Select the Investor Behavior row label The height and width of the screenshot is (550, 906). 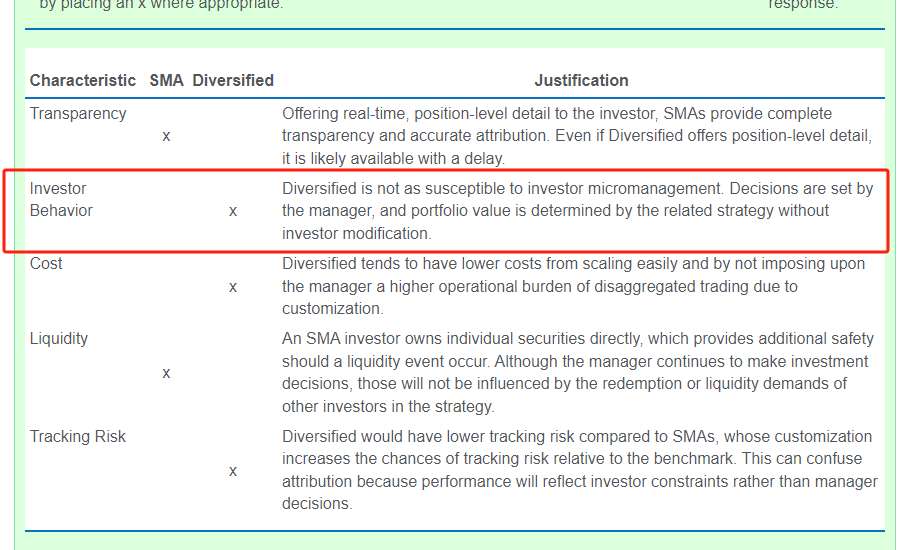click(x=61, y=200)
